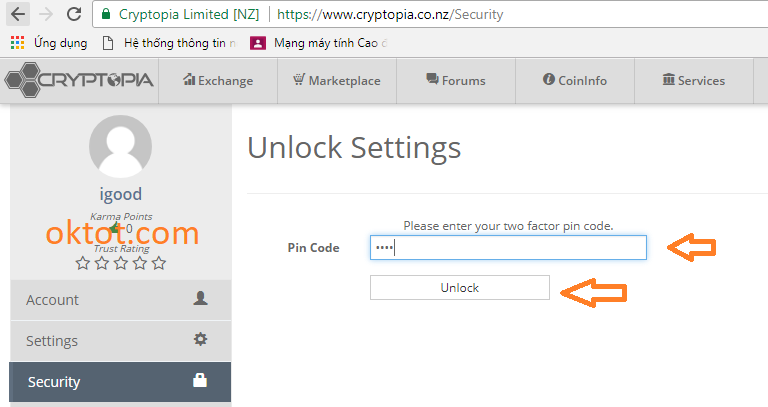The width and height of the screenshot is (768, 407).
Task: Open the igood profile avatar picture
Action: point(120,146)
